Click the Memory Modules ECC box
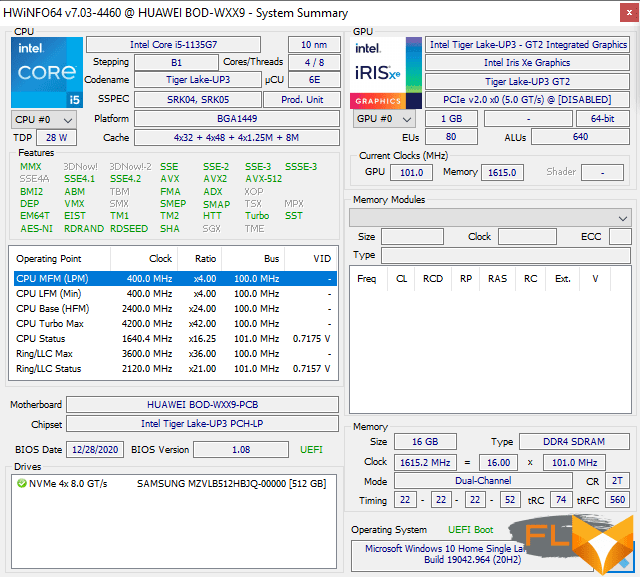640x577 pixels. [x=620, y=237]
